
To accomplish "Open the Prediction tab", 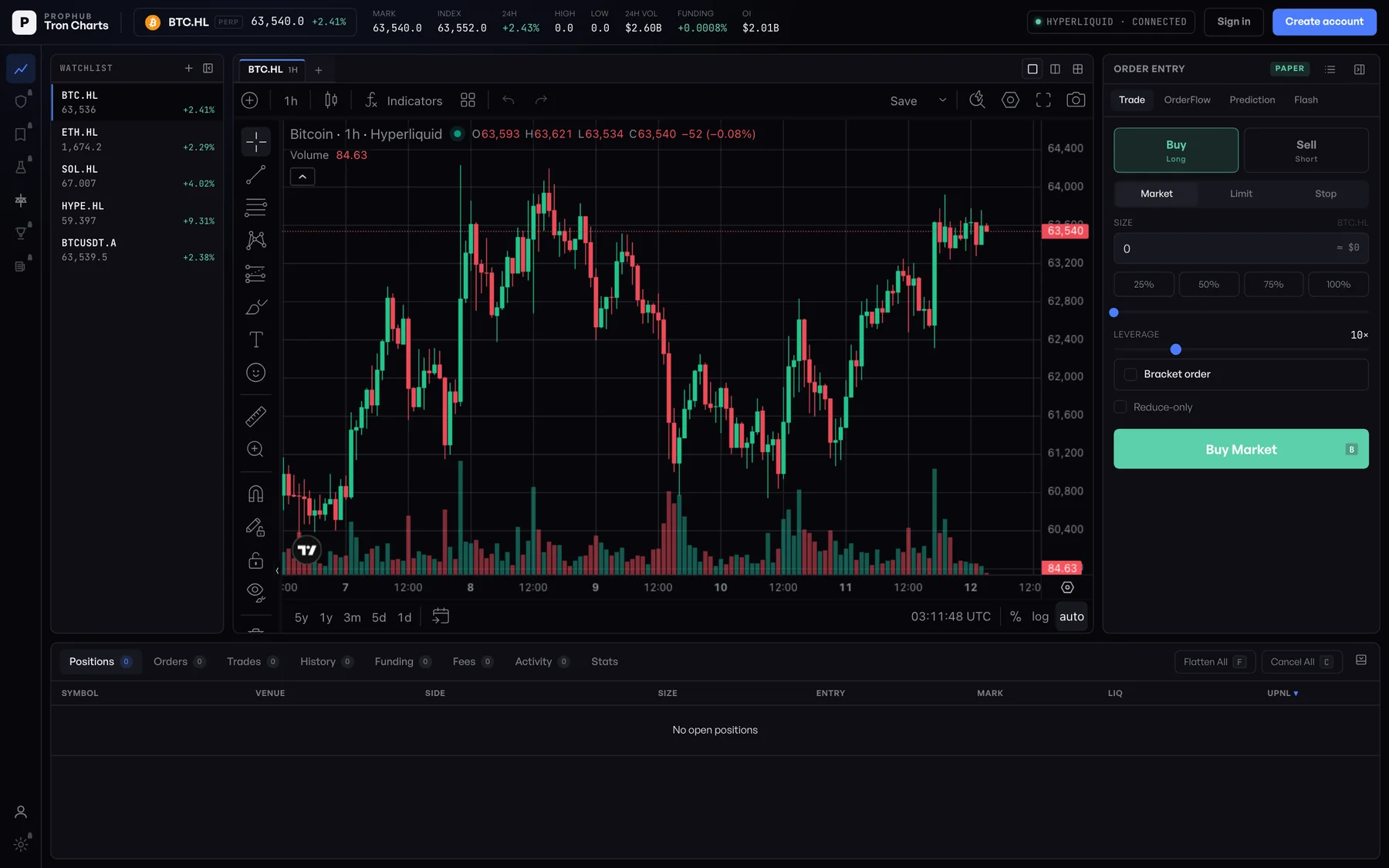I will (1252, 100).
